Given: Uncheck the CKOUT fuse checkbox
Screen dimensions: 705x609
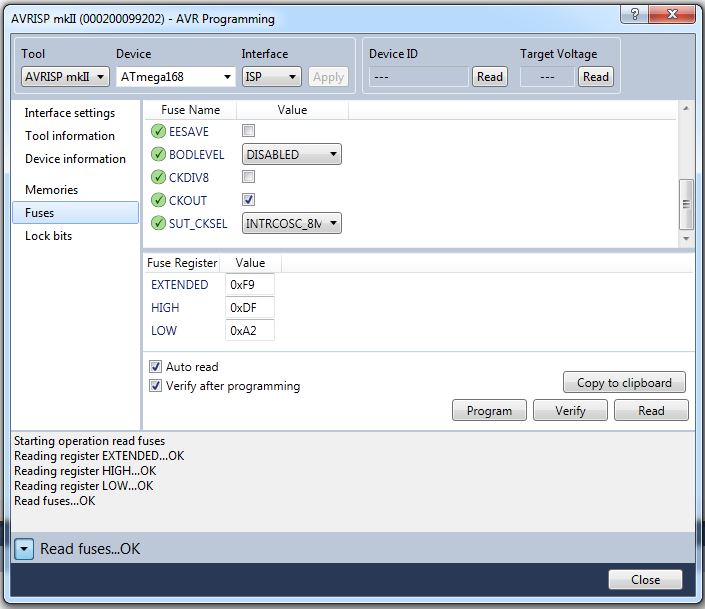Looking at the screenshot, I should [248, 199].
